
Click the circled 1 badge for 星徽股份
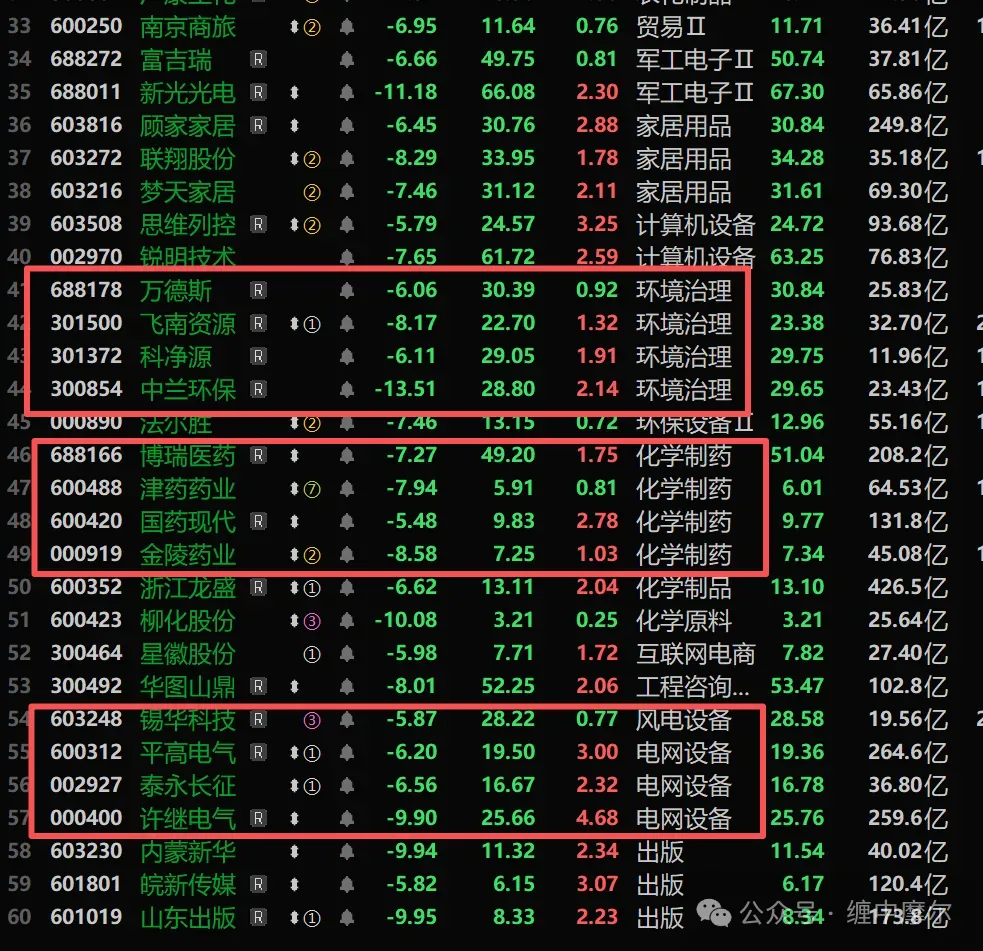(x=312, y=654)
